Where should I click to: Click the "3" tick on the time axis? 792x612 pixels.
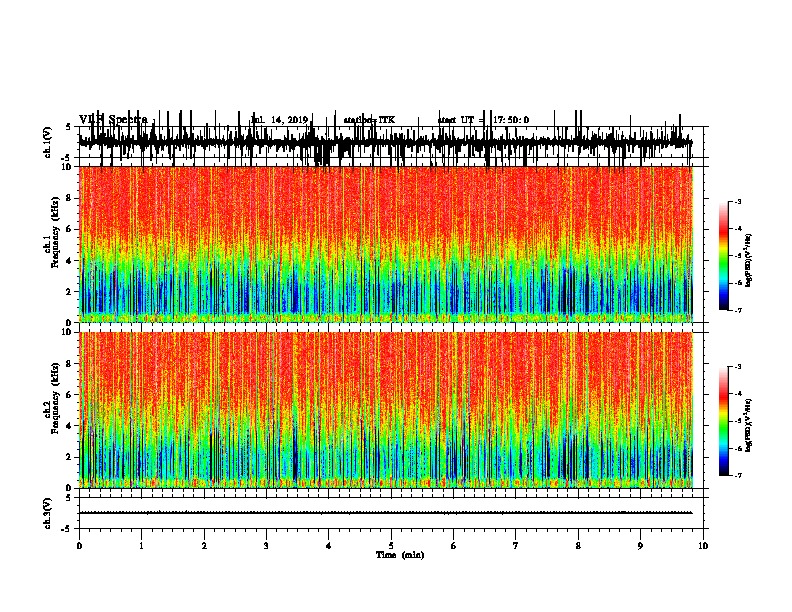266,546
